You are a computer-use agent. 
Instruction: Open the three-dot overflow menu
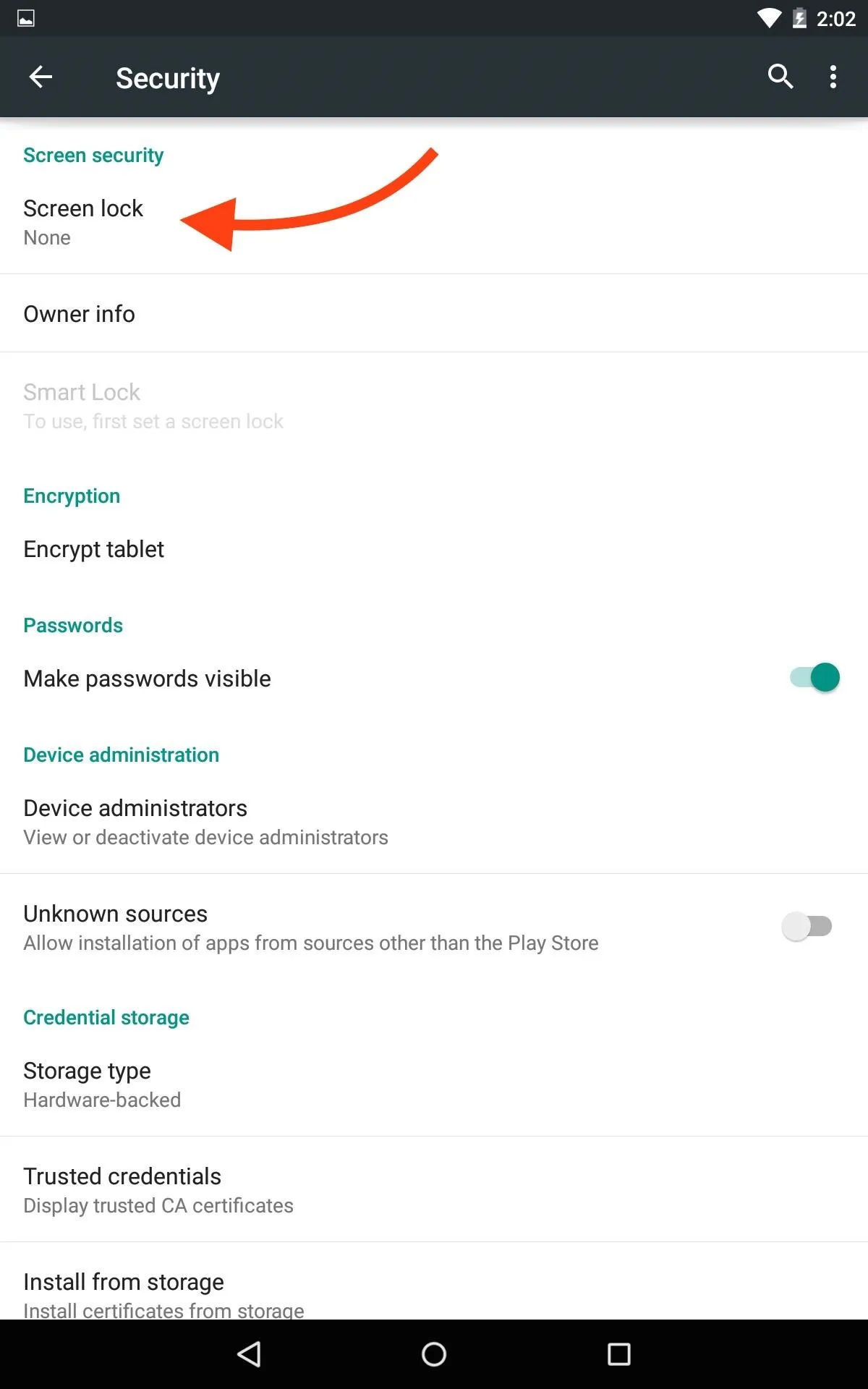click(x=833, y=77)
